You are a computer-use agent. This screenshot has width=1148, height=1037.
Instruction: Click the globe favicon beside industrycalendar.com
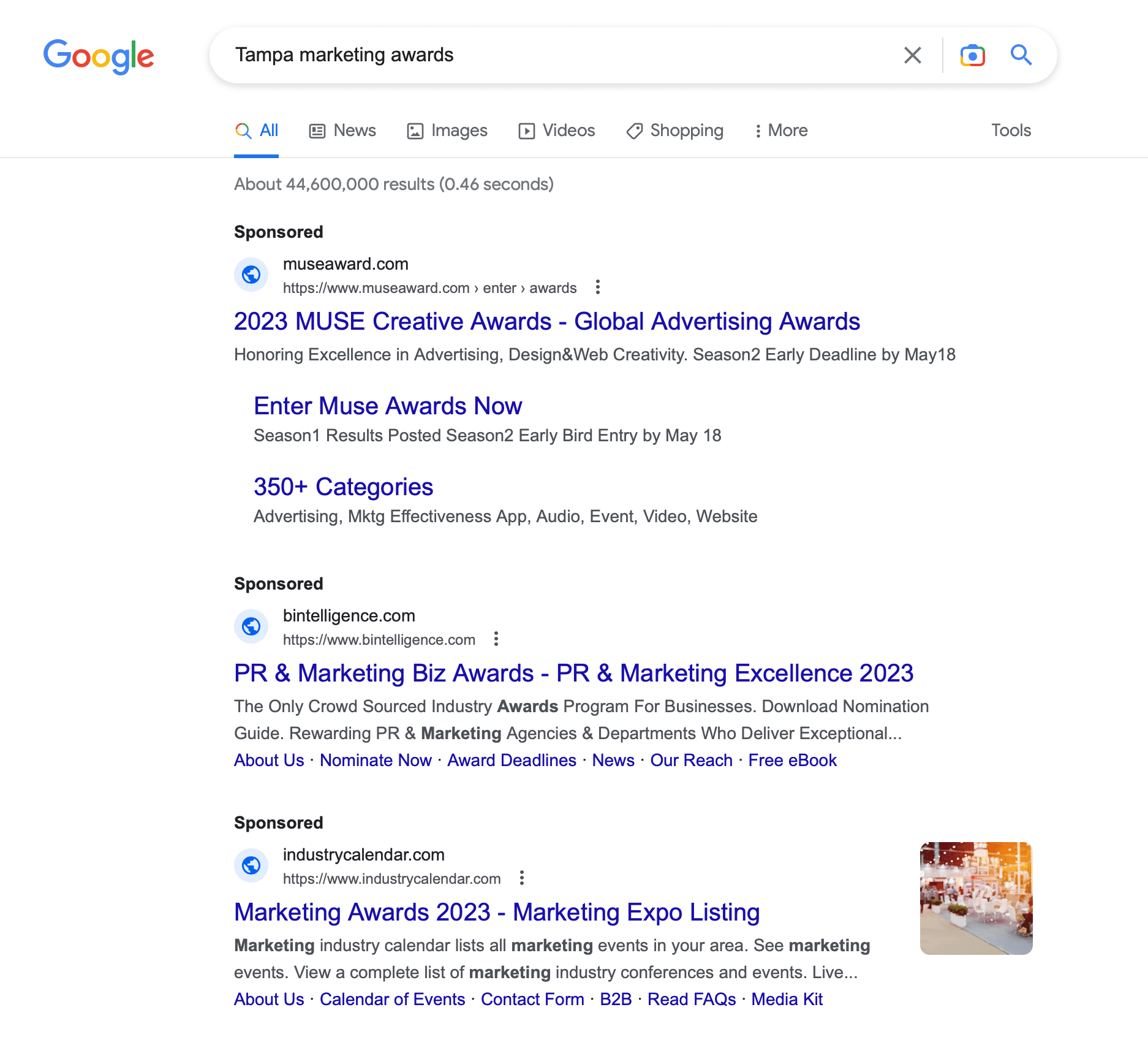pyautogui.click(x=251, y=866)
